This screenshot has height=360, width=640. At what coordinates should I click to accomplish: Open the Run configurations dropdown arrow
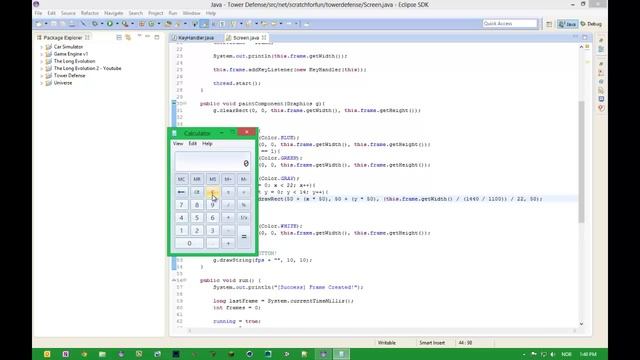117,24
